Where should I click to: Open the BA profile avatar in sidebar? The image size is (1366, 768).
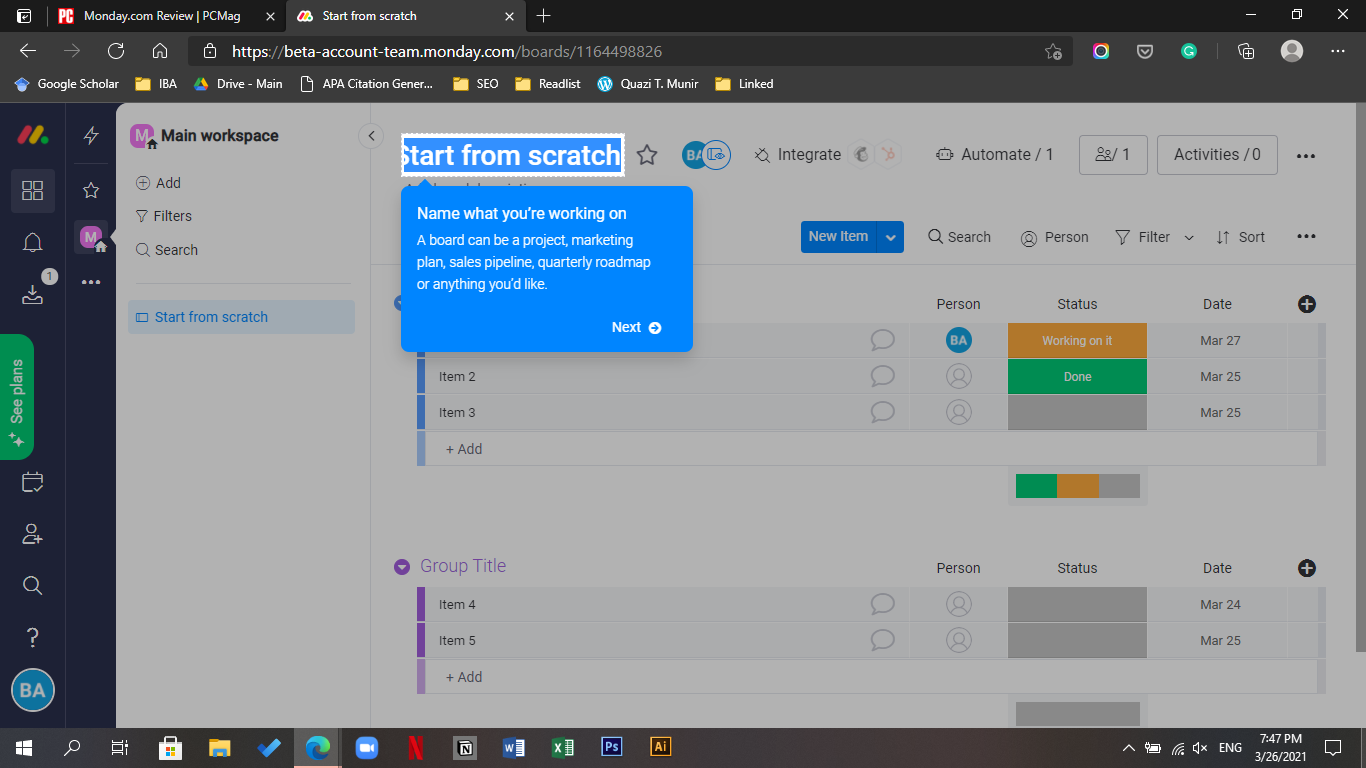[x=33, y=690]
